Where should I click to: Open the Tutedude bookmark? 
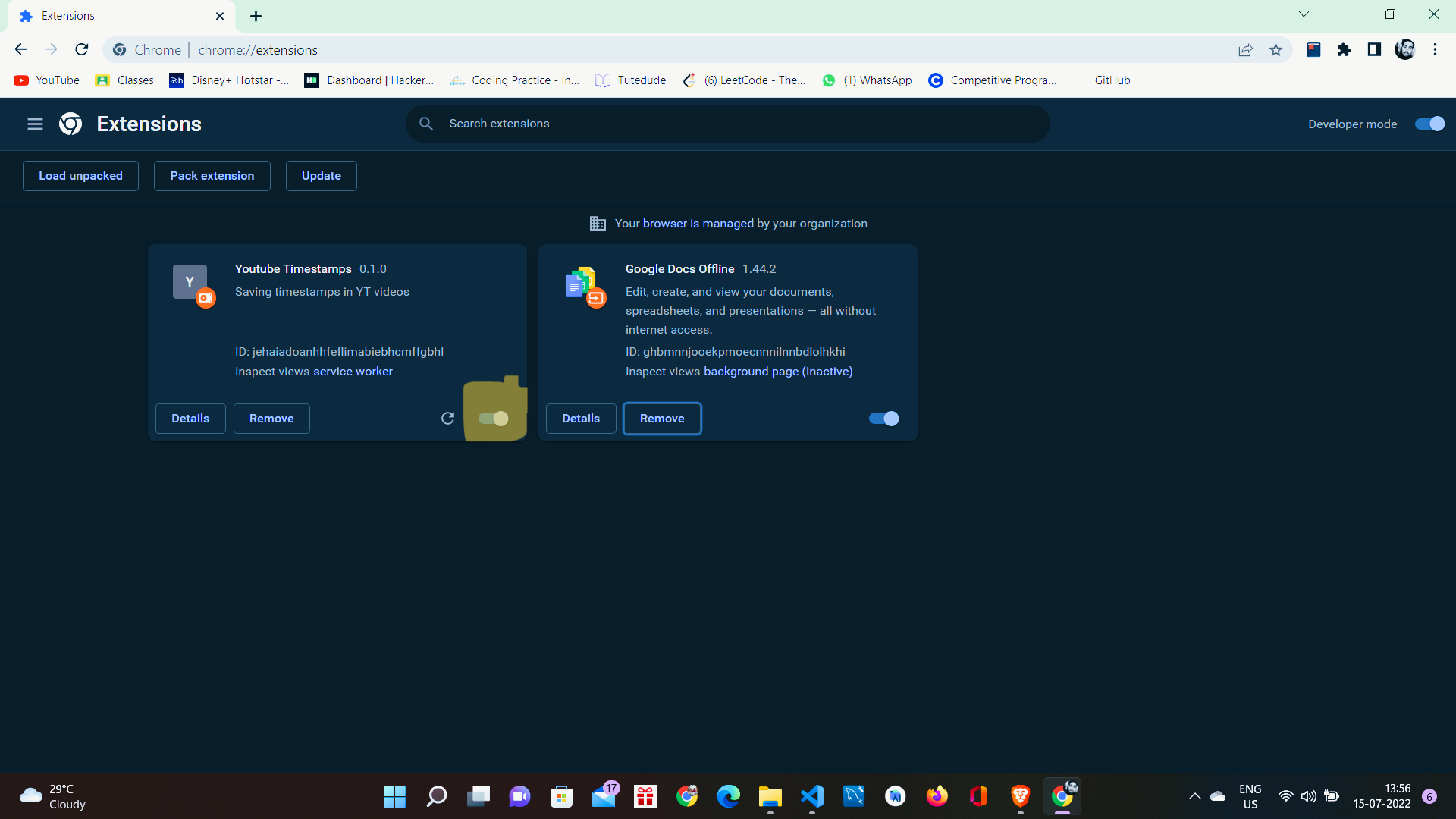(x=630, y=80)
